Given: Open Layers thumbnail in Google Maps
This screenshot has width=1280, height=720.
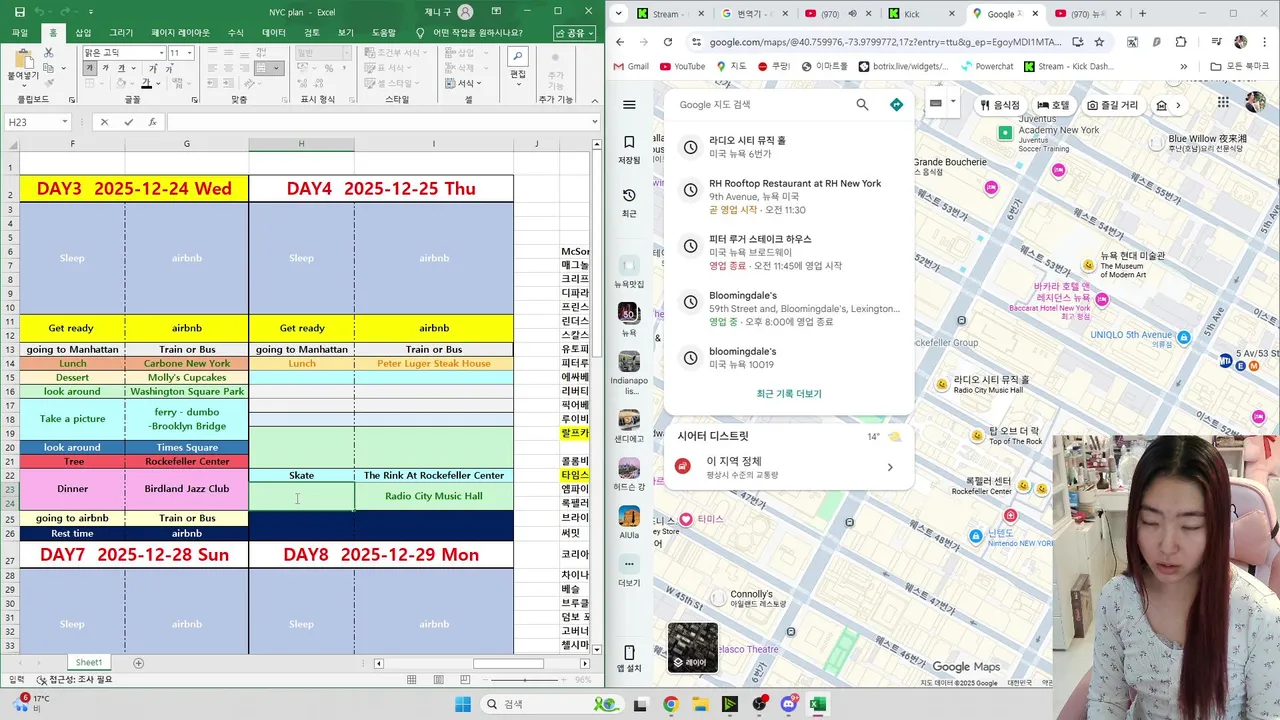Looking at the screenshot, I should pos(692,647).
